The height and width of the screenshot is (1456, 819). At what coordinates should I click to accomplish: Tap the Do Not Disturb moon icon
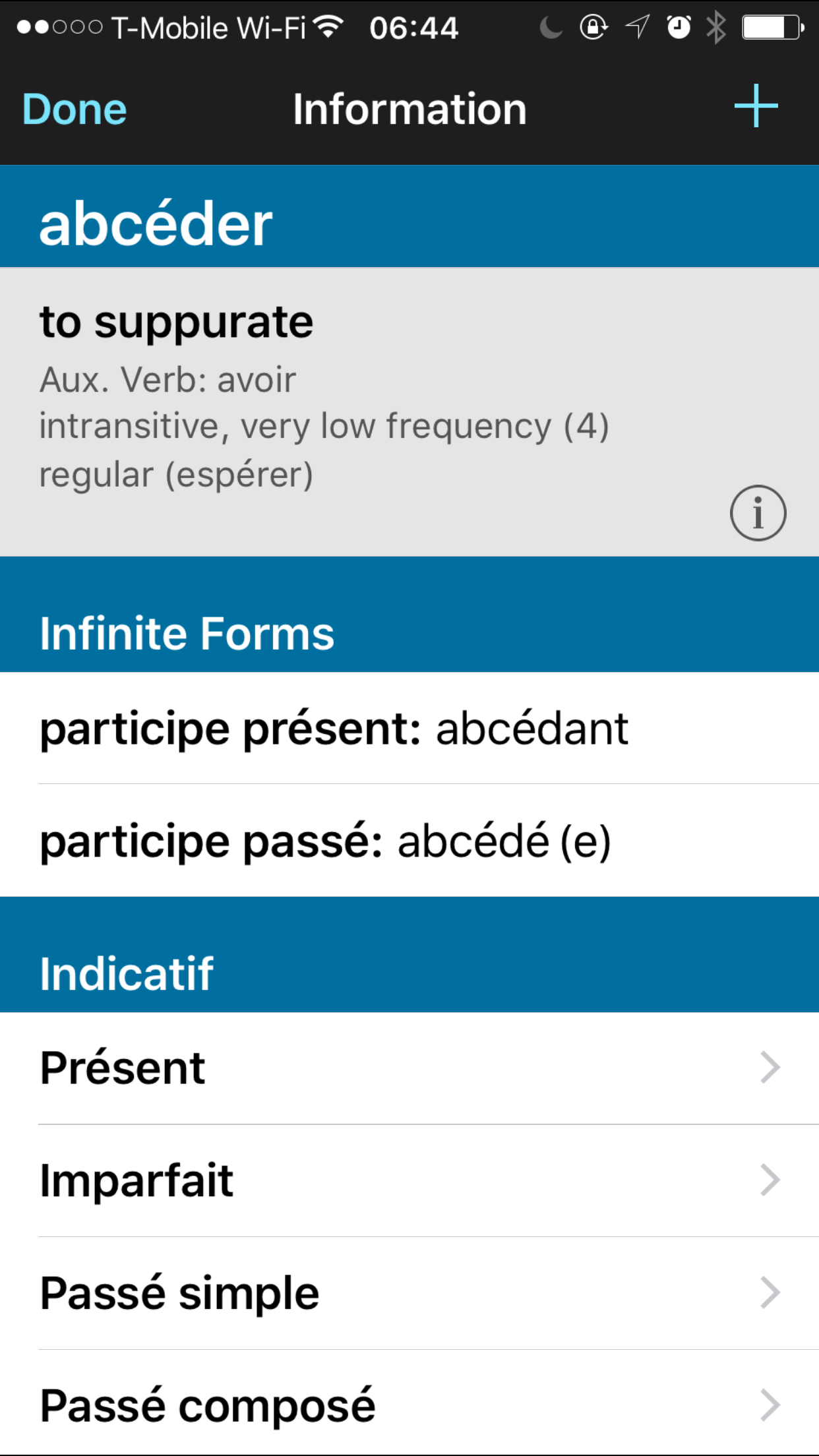pyautogui.click(x=551, y=28)
